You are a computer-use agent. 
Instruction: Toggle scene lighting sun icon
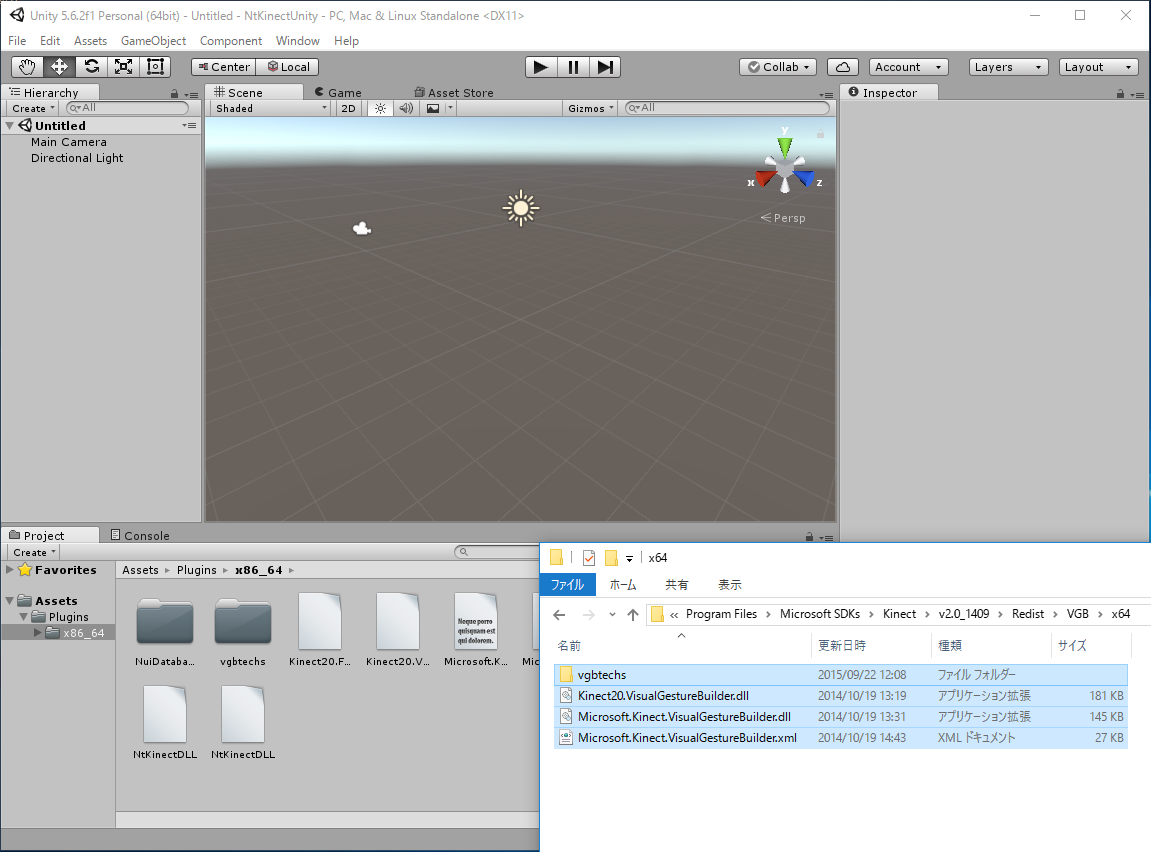click(380, 108)
